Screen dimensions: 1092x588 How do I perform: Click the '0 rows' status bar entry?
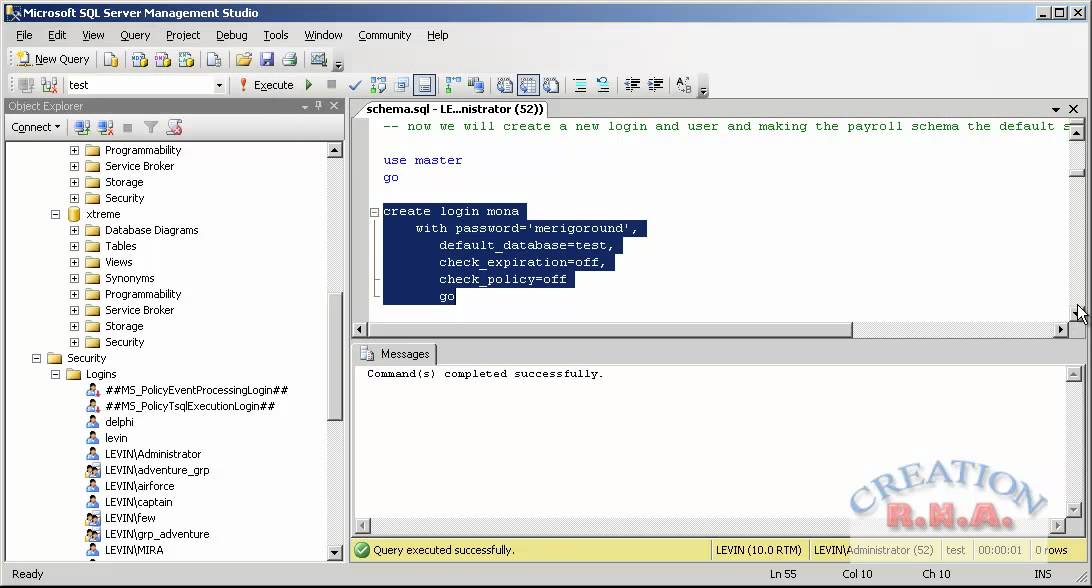pos(1051,550)
